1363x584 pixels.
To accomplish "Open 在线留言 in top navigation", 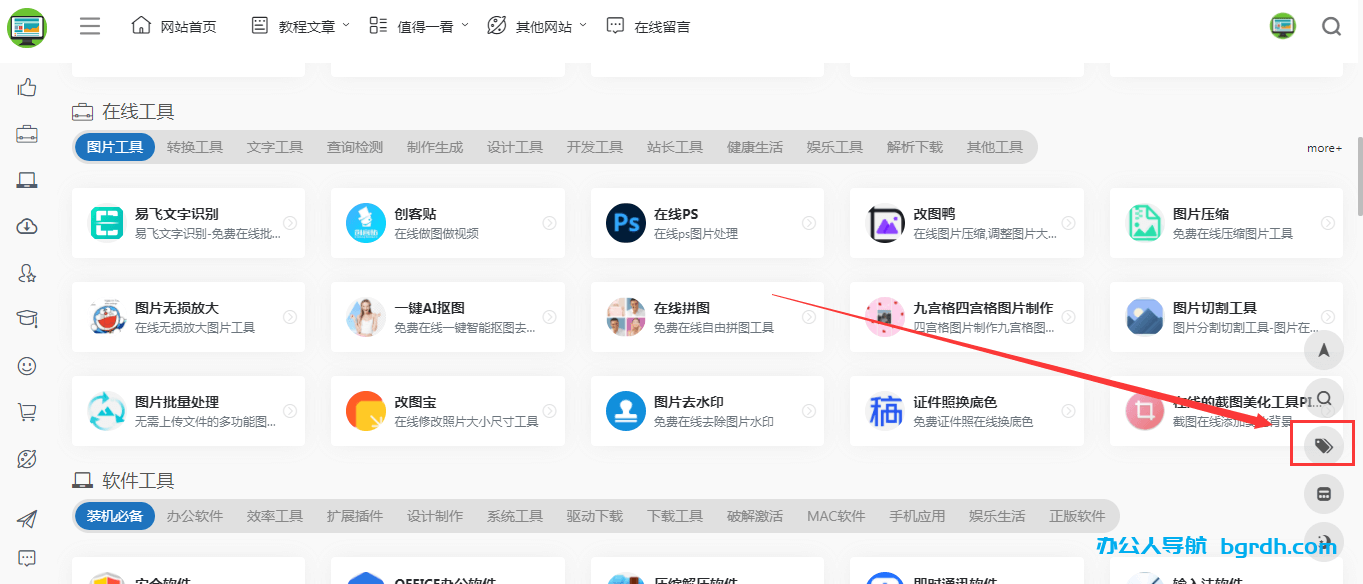I will pos(648,27).
